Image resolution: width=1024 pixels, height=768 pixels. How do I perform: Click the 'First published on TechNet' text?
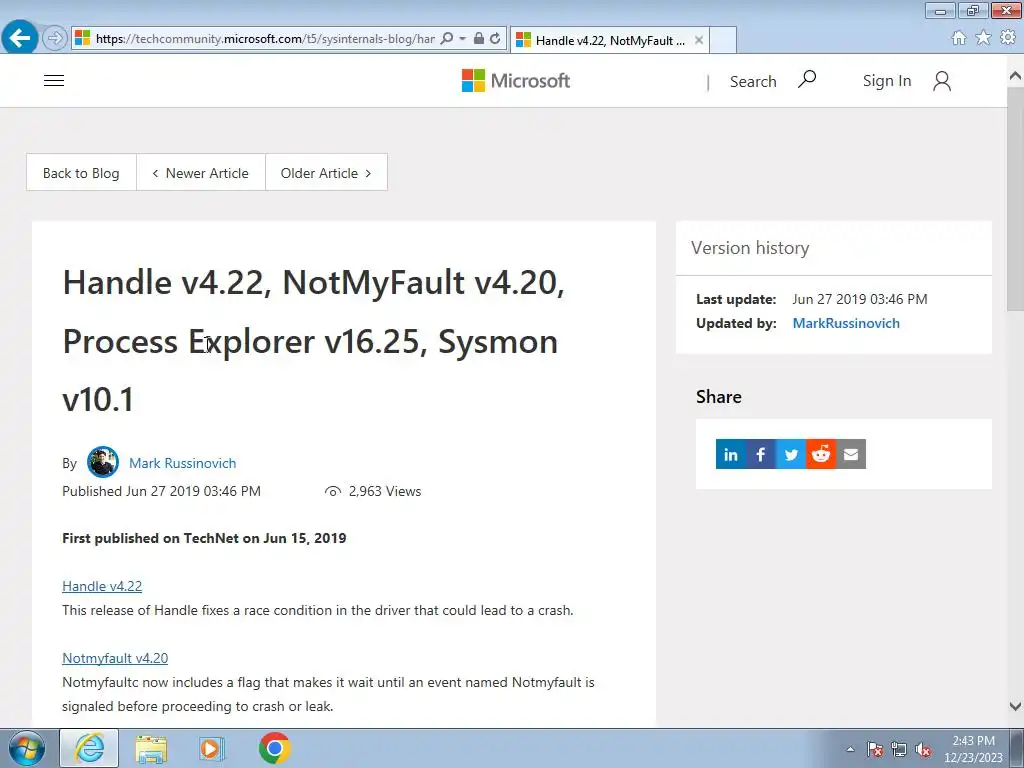(x=204, y=538)
